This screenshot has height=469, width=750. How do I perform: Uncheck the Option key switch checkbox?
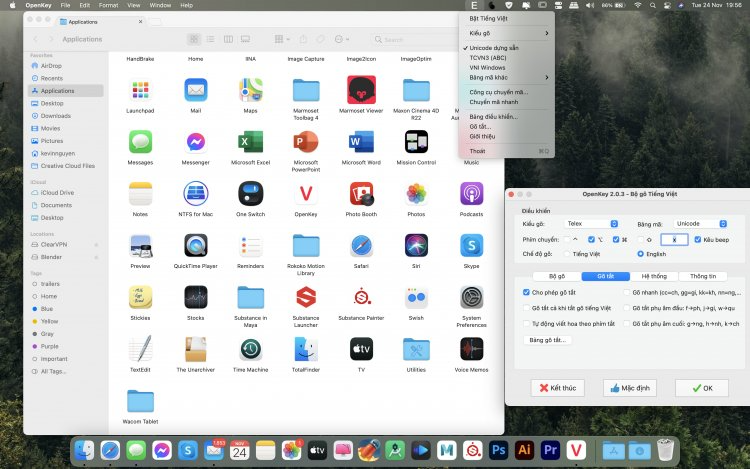click(592, 240)
